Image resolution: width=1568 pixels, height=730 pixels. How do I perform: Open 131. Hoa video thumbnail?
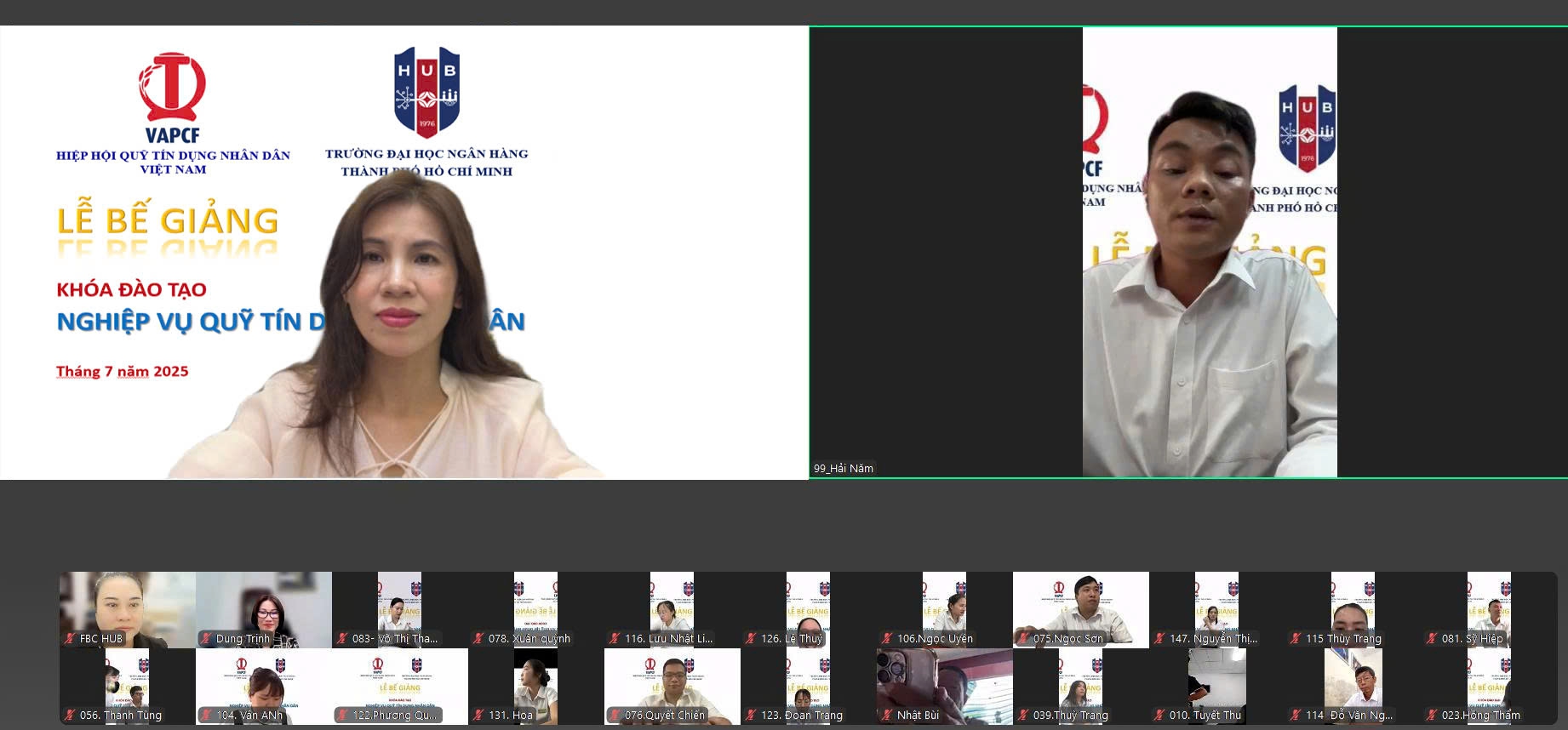click(536, 687)
